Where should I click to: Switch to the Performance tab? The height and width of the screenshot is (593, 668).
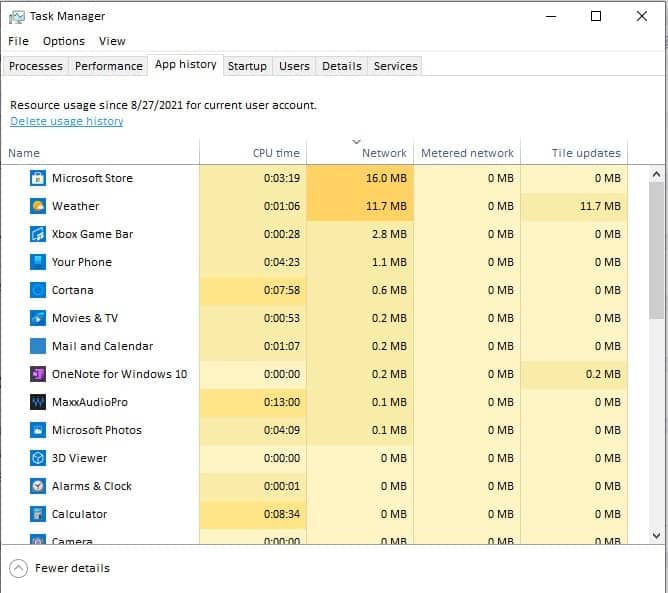click(x=109, y=66)
